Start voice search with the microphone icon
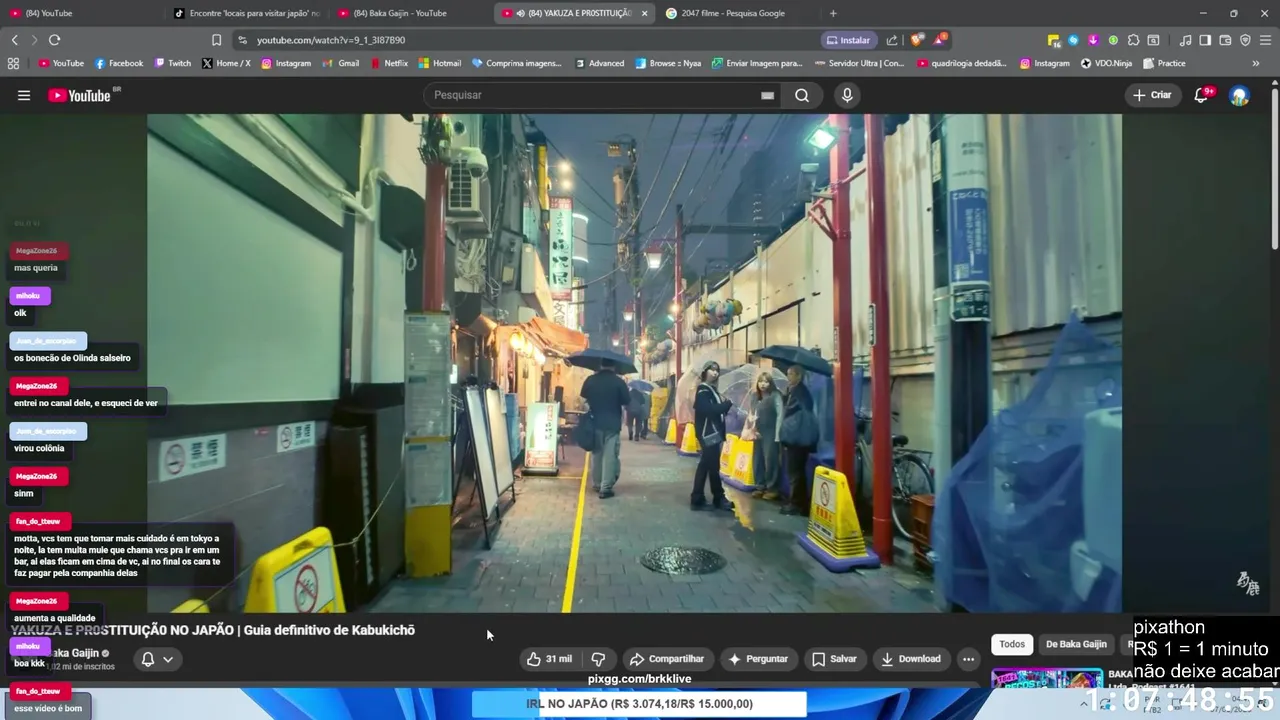The height and width of the screenshot is (720, 1280). click(x=847, y=95)
